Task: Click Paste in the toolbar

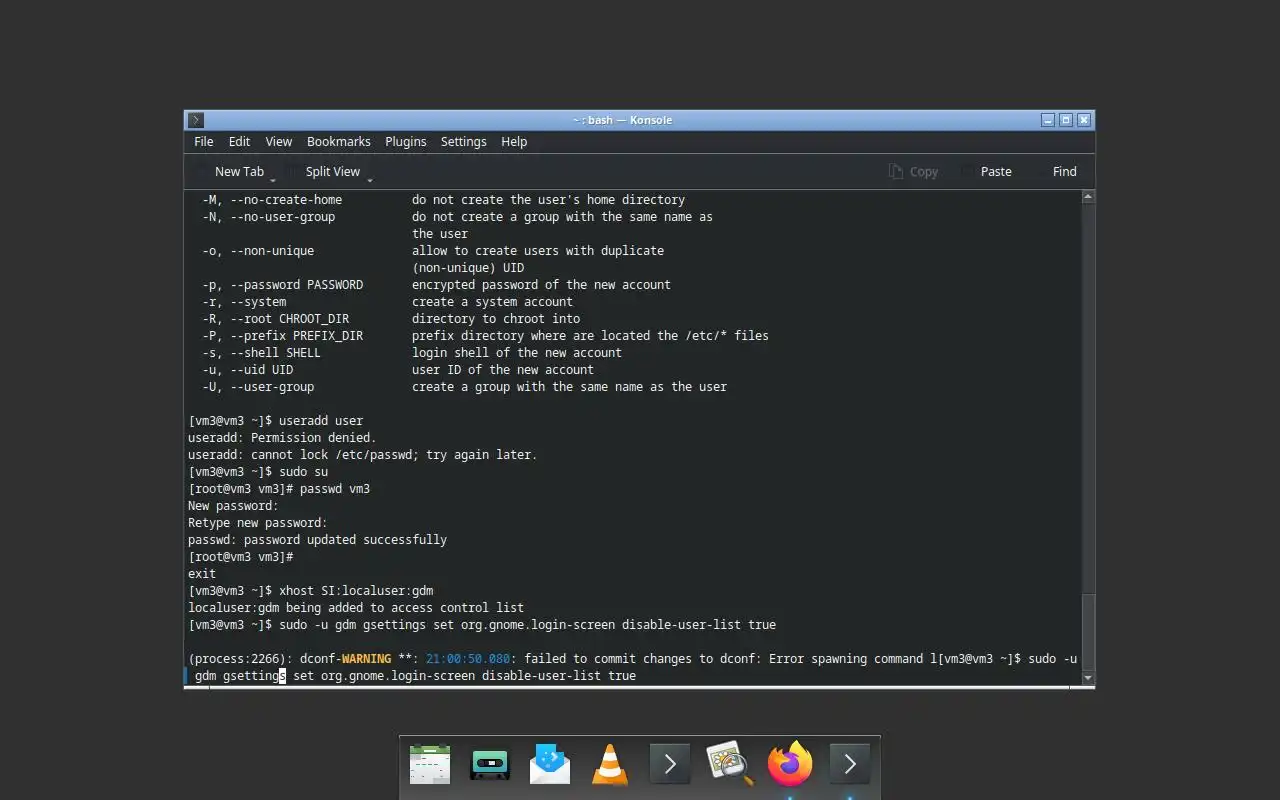Action: [987, 172]
